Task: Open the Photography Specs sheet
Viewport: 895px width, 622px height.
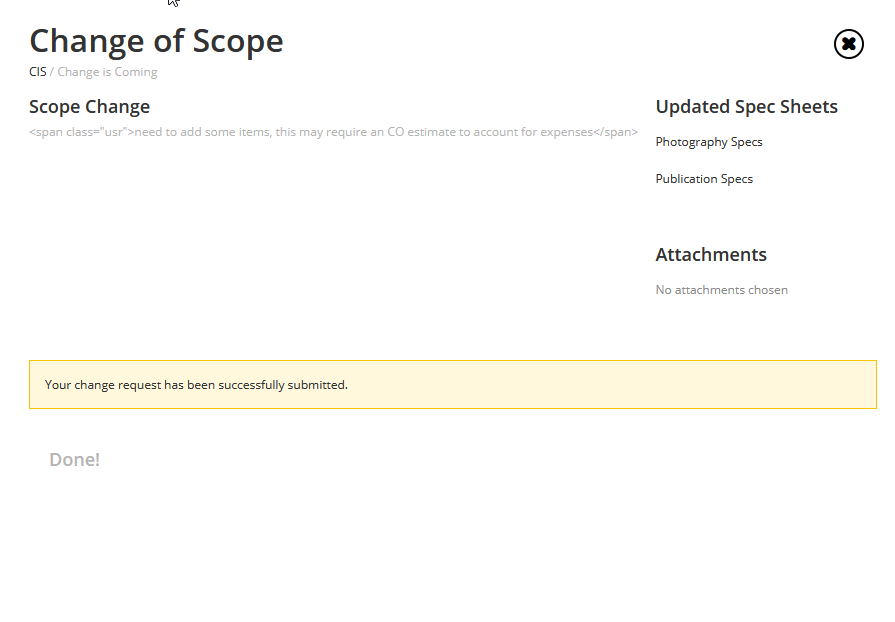Action: click(x=709, y=142)
